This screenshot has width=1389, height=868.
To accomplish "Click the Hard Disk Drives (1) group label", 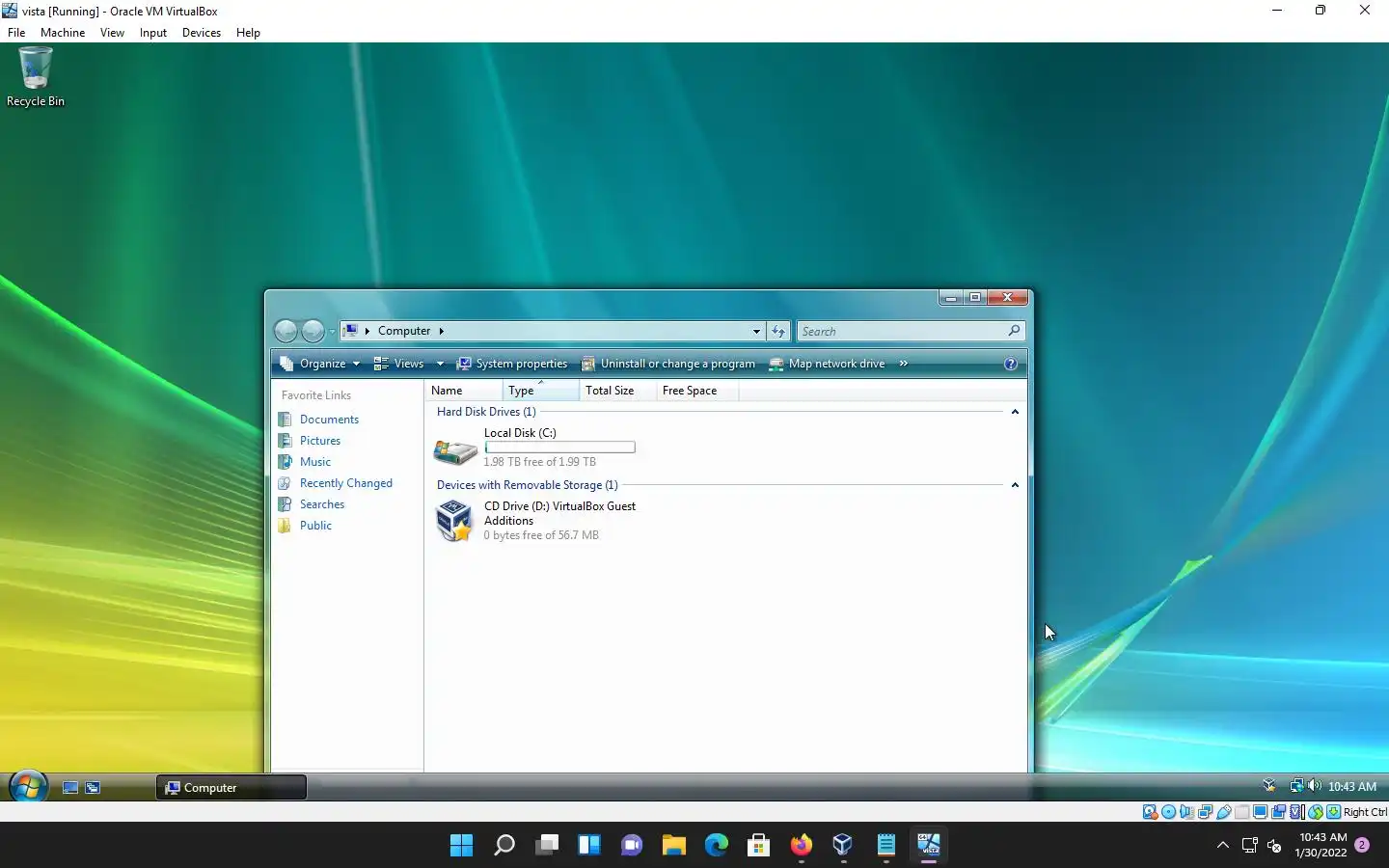I will coord(486,412).
